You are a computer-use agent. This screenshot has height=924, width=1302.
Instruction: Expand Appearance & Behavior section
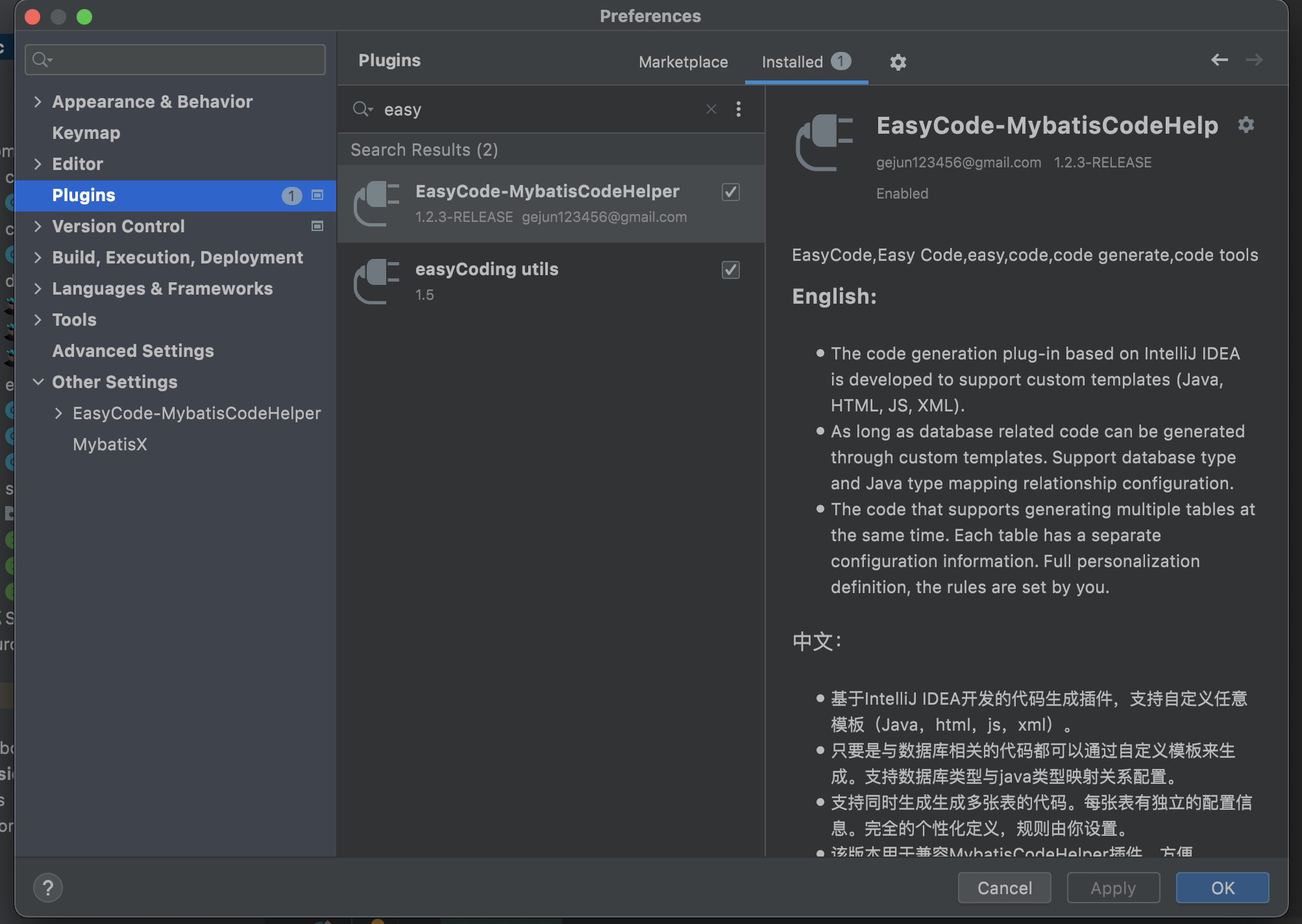[x=38, y=102]
